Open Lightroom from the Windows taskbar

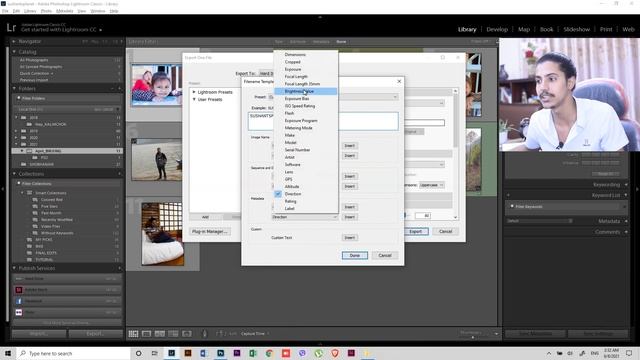(171, 353)
